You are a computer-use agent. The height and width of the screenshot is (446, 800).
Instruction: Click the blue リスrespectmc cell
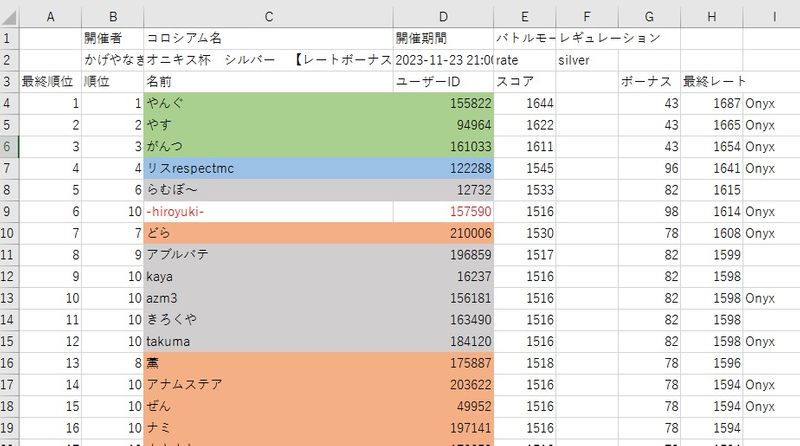point(269,168)
